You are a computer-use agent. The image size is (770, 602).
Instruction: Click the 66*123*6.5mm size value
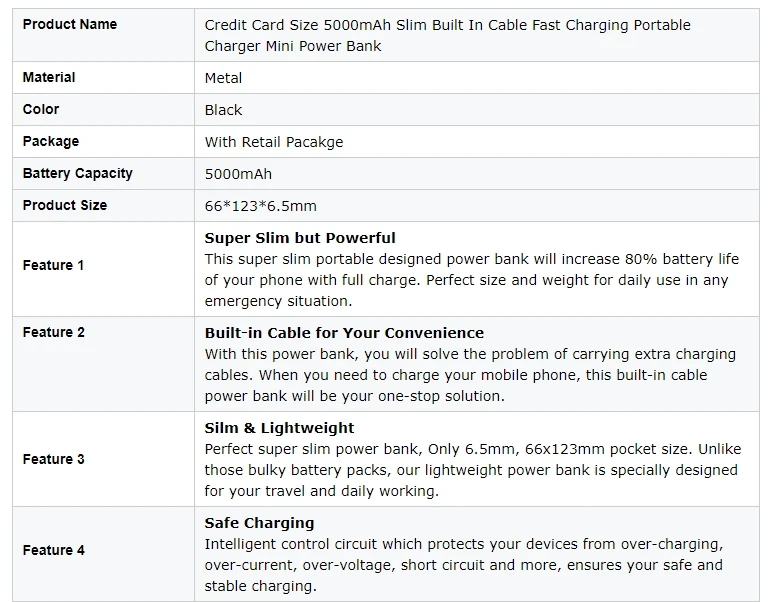[x=261, y=206]
